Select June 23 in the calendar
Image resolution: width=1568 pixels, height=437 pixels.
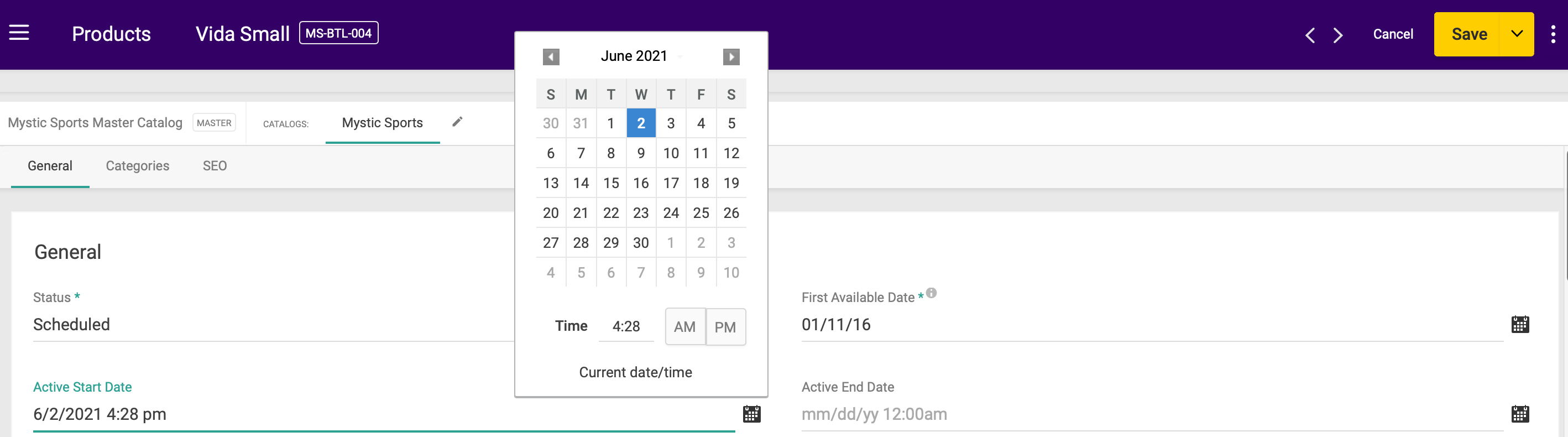click(641, 212)
